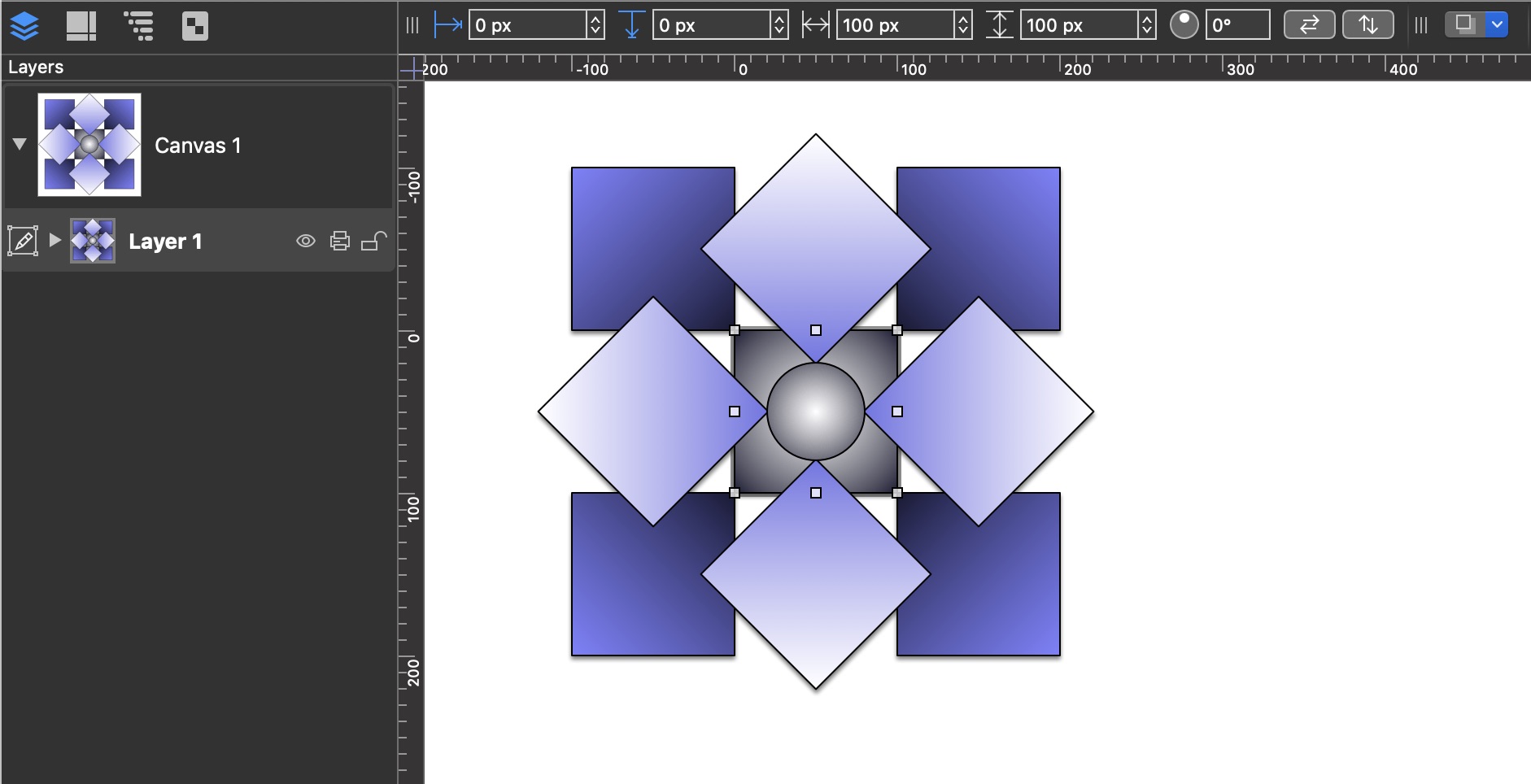The image size is (1531, 784).
Task: Toggle Layer 1 visibility eye icon
Action: click(306, 241)
